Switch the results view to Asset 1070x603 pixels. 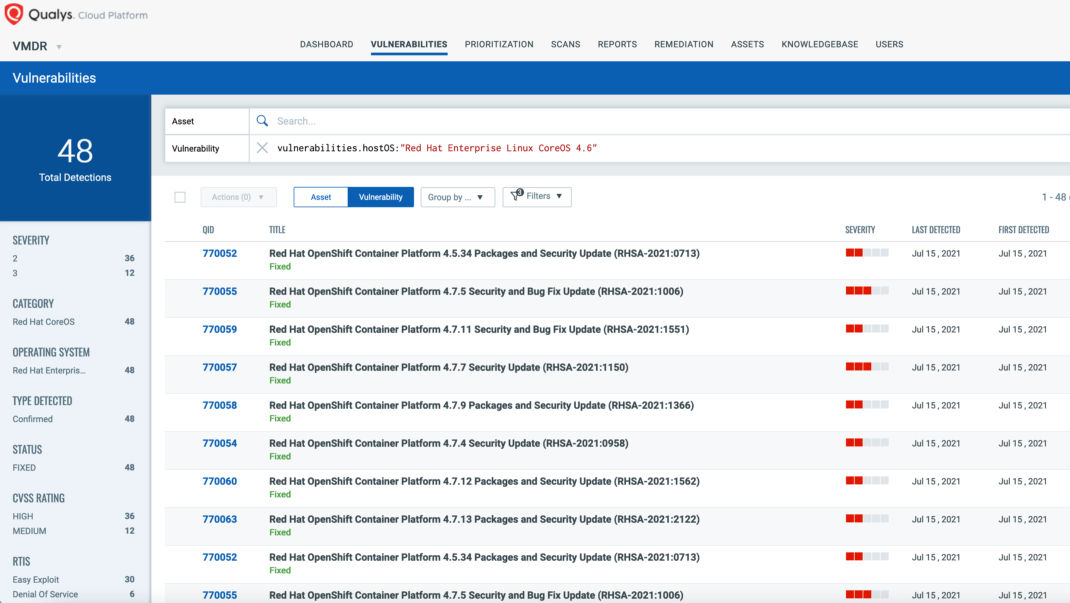tap(319, 196)
